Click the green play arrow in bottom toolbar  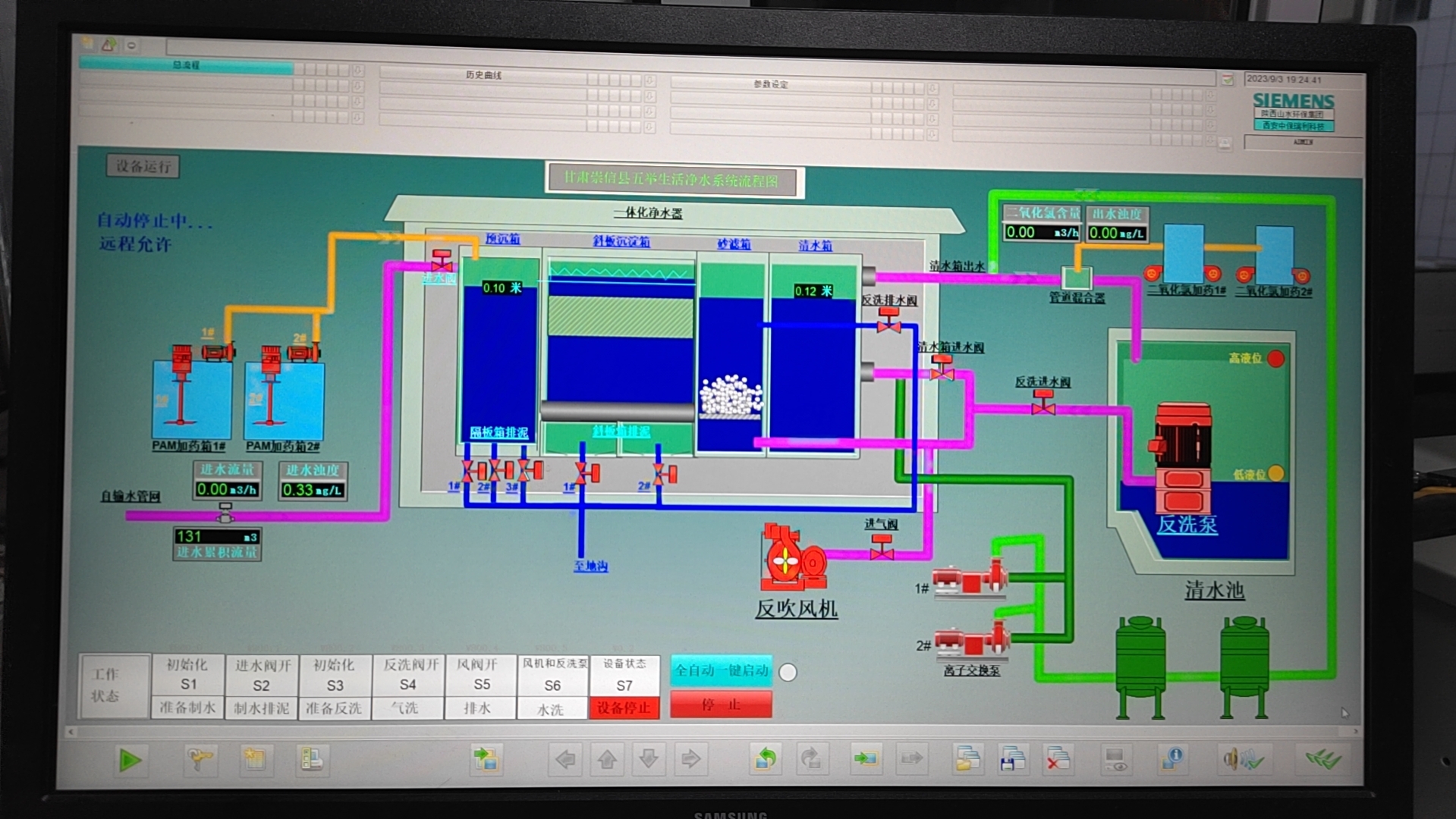coord(130,760)
